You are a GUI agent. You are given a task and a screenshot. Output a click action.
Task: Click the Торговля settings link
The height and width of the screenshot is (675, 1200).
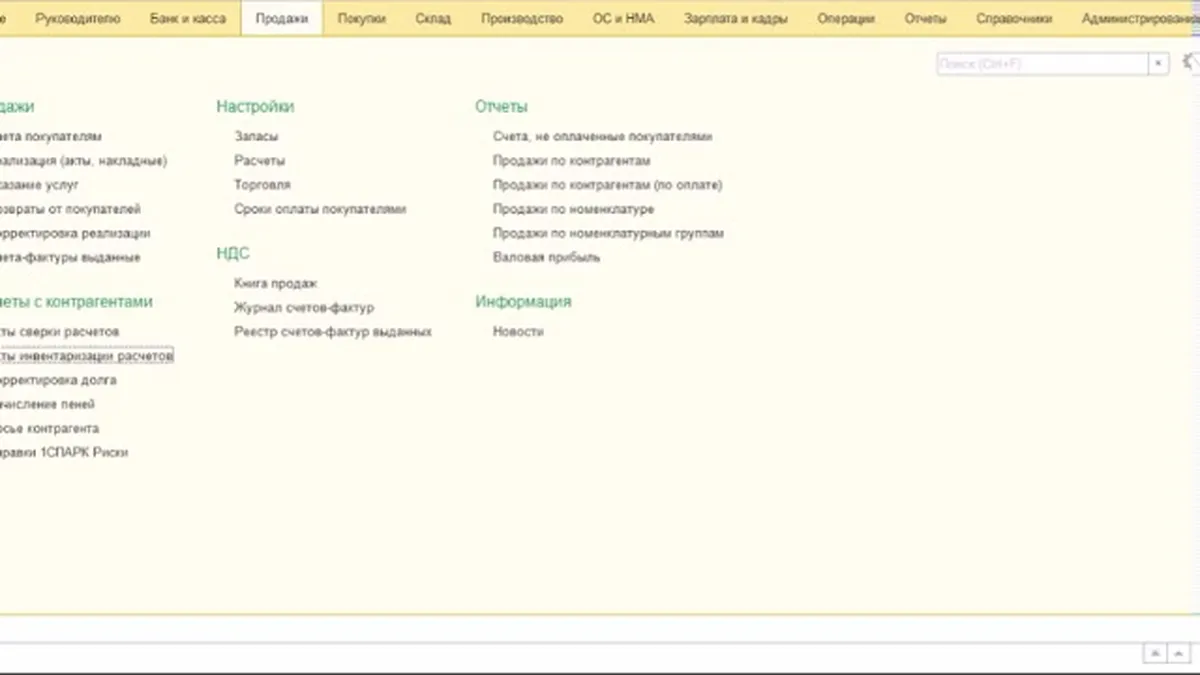263,185
